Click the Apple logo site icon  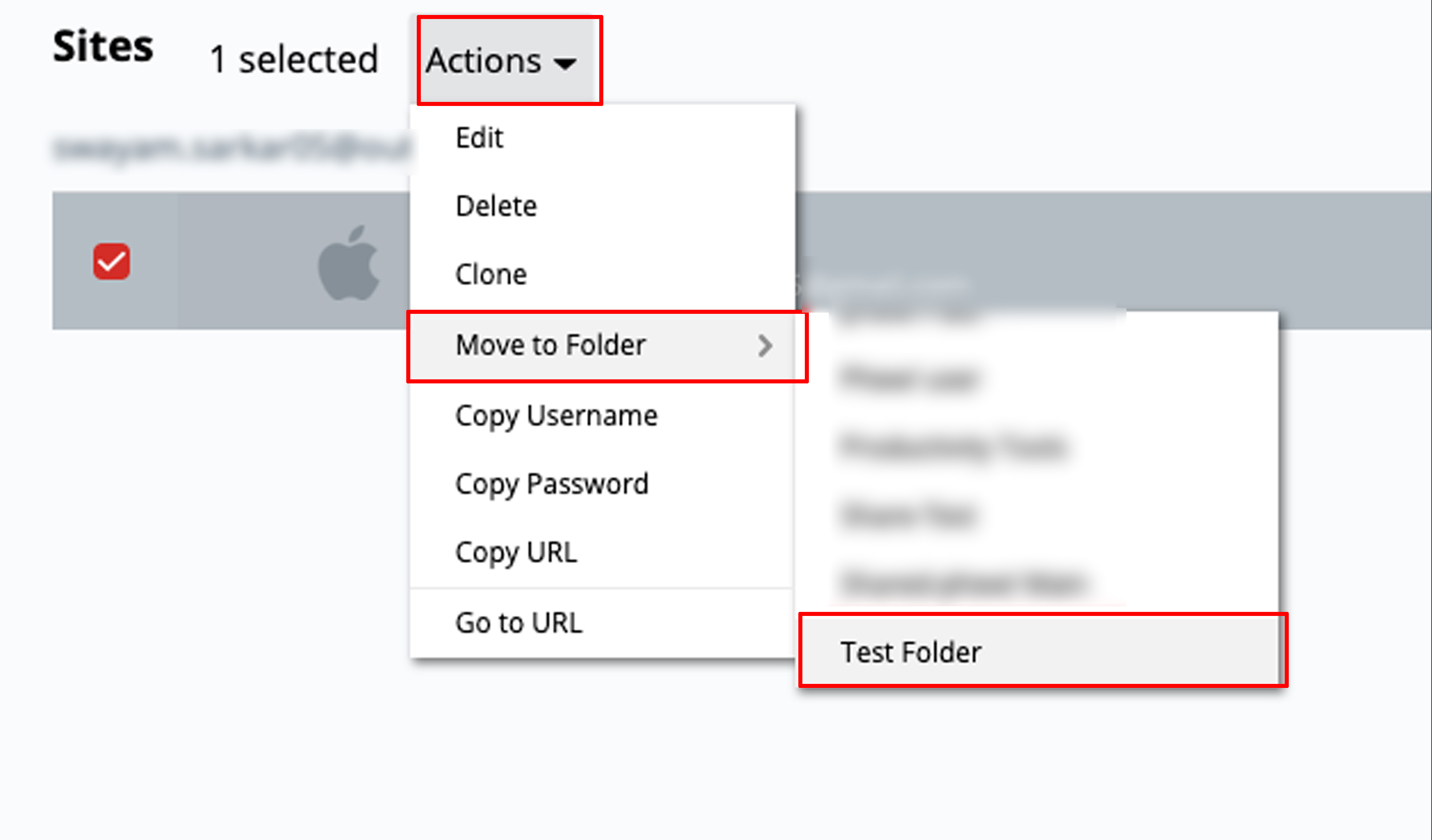(x=348, y=262)
